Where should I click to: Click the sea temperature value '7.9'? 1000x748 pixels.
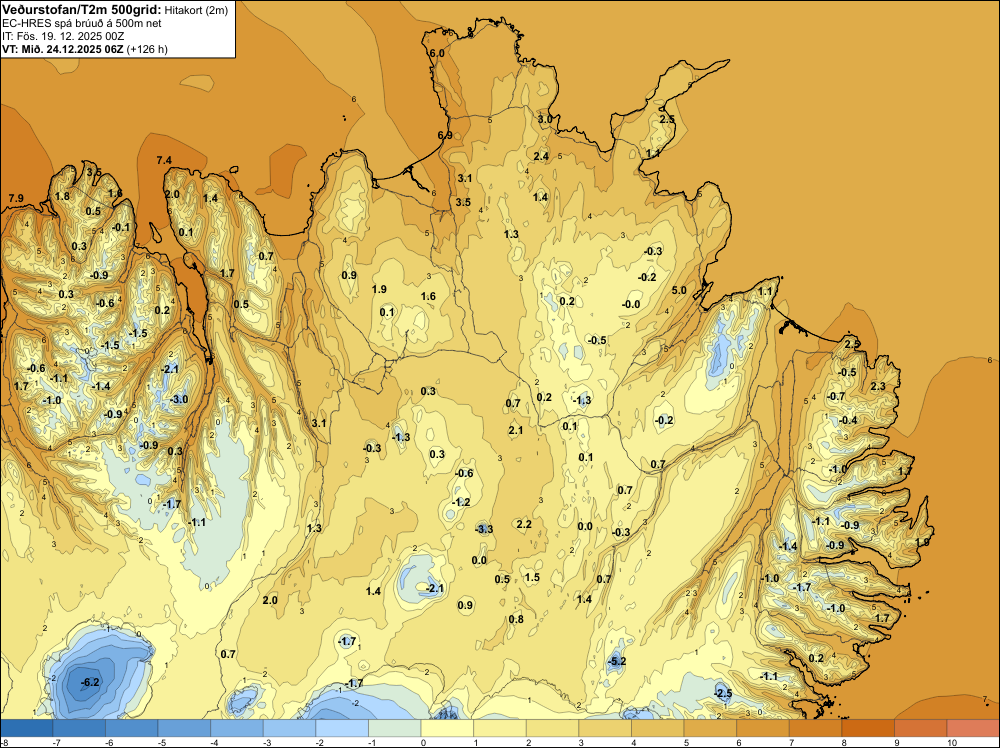[16, 198]
